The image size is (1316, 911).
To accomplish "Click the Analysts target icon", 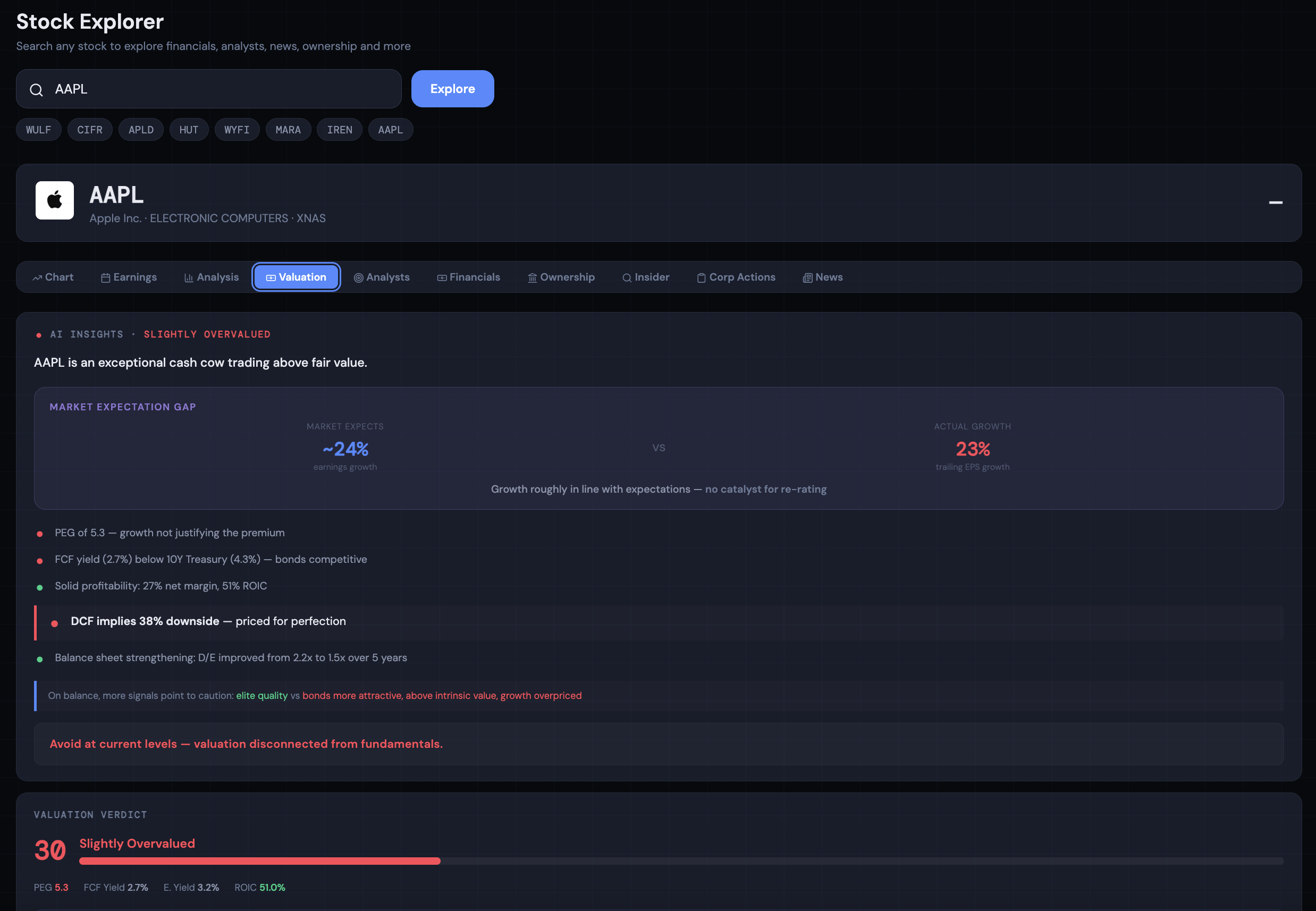I will point(358,278).
